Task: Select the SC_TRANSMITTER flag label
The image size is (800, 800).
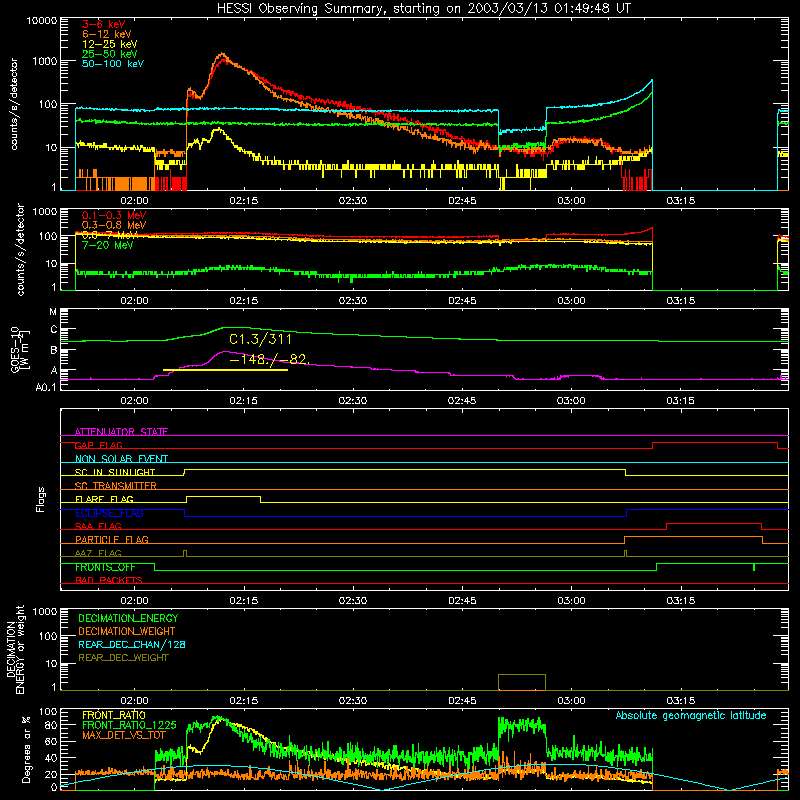Action: 116,486
